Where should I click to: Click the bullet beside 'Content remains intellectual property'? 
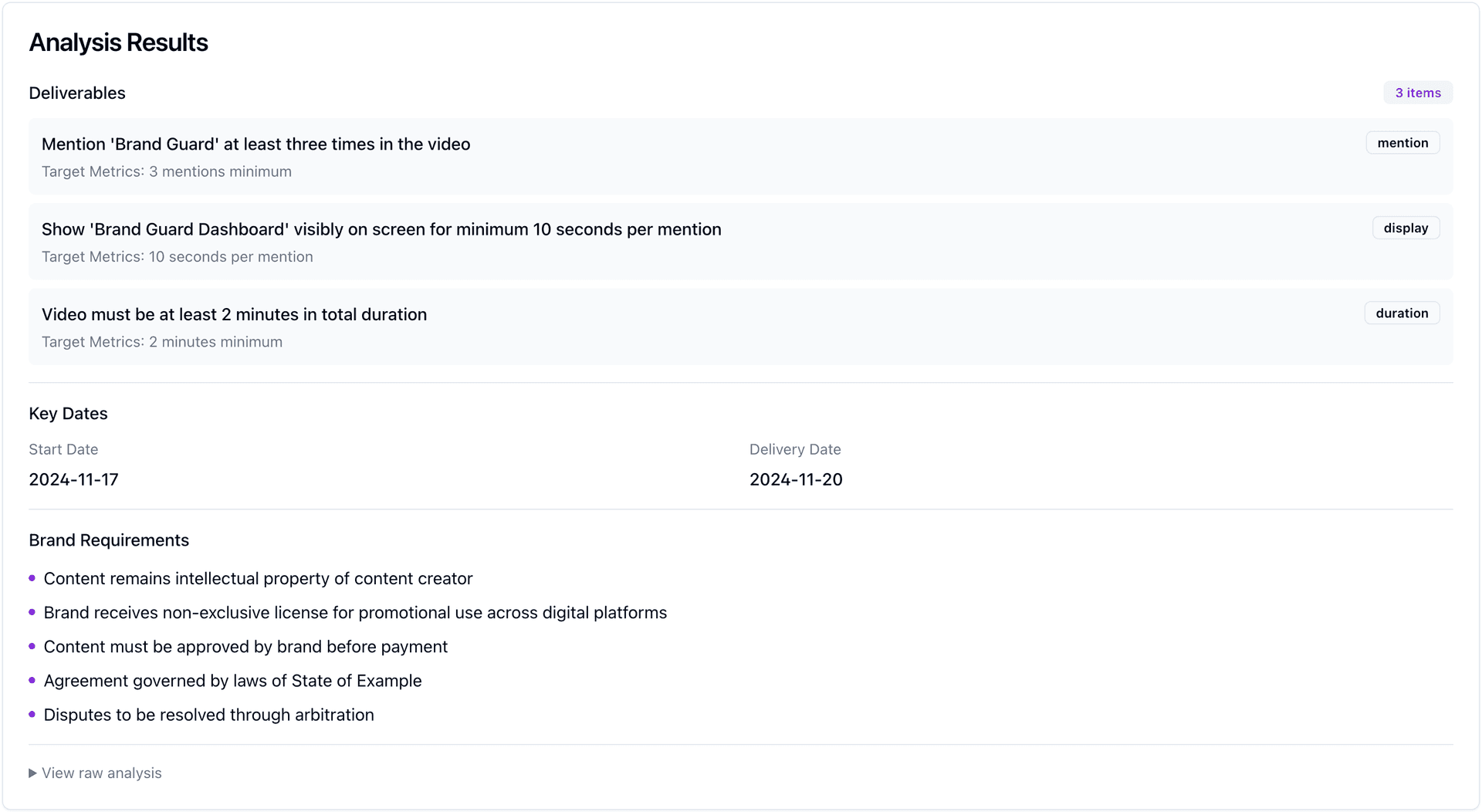click(32, 577)
